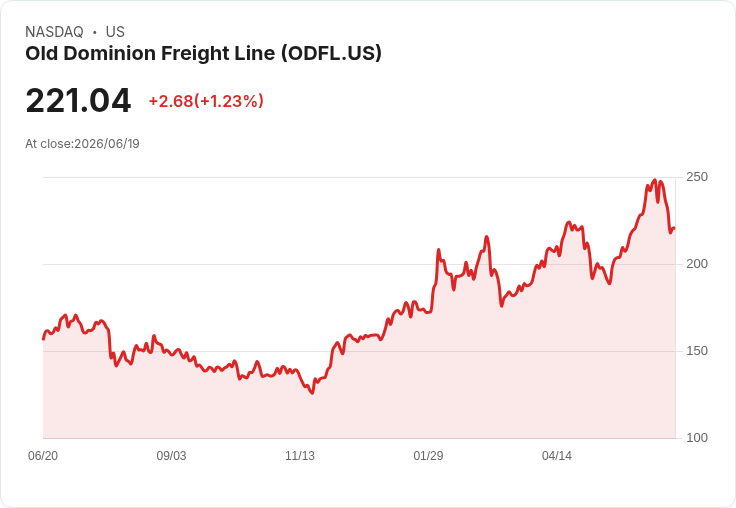
Task: Click the sharp spike near 01/29
Action: click(x=438, y=250)
